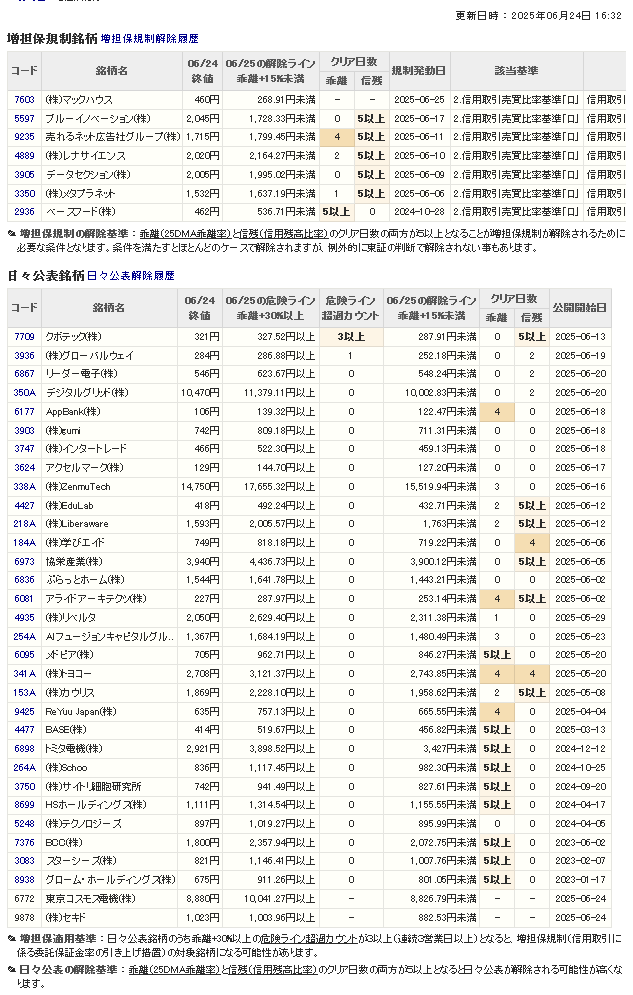
Task: Open stock code 5597 link
Action: click(24, 119)
